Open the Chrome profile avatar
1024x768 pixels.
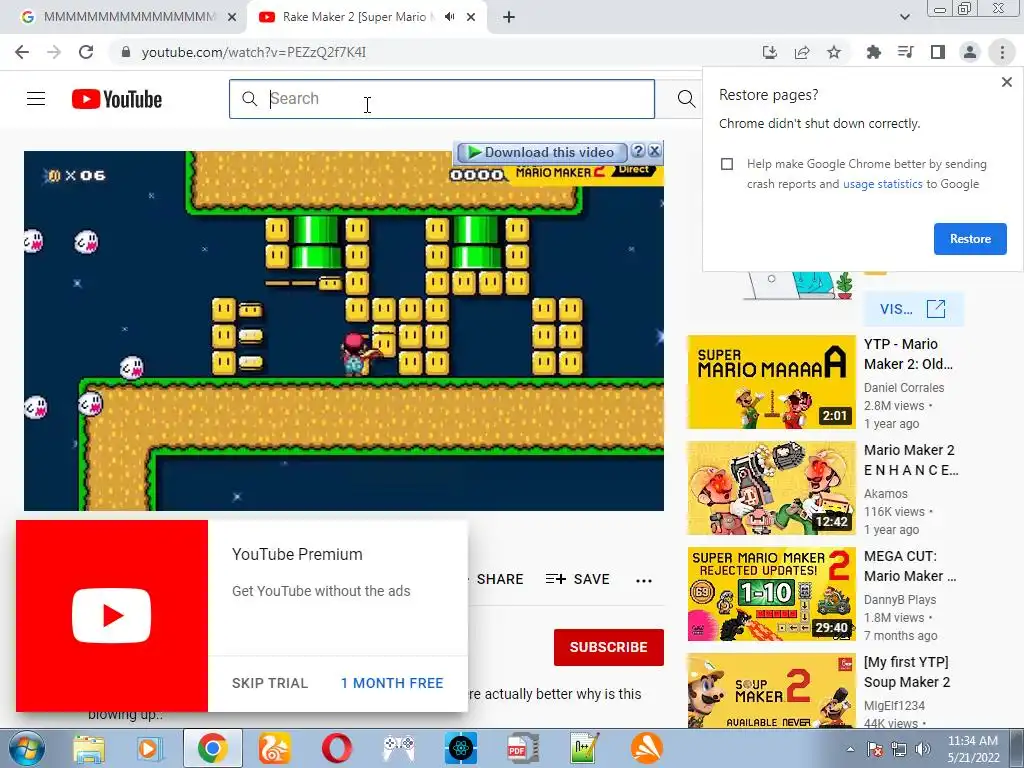coord(970,52)
